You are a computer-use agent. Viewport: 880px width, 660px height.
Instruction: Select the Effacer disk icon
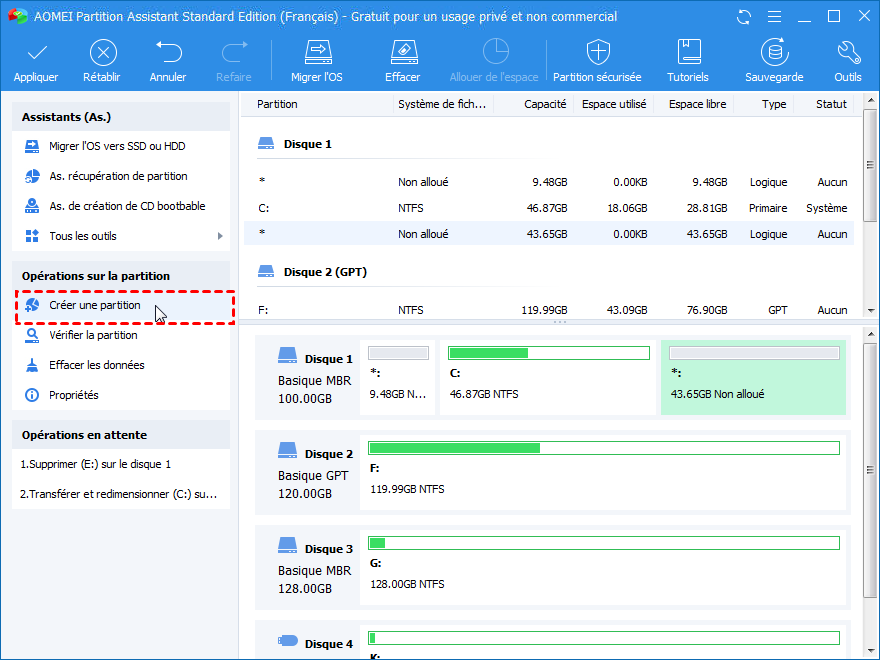pyautogui.click(x=402, y=53)
